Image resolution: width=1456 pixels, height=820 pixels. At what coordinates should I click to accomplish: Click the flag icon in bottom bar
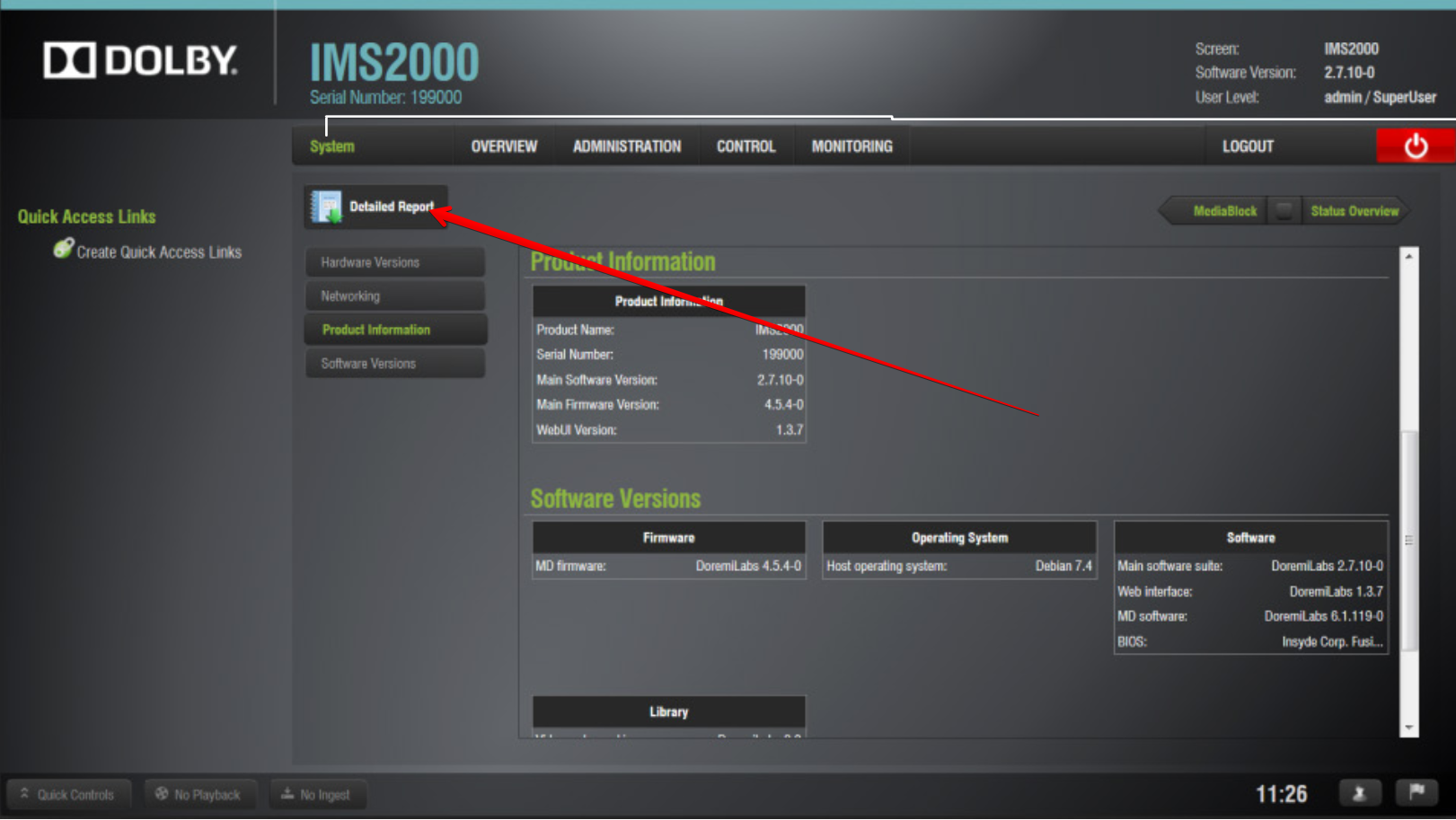click(1416, 792)
